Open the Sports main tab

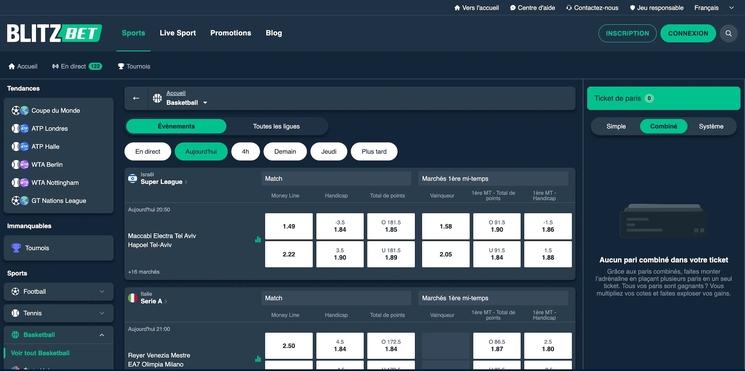[x=134, y=33]
